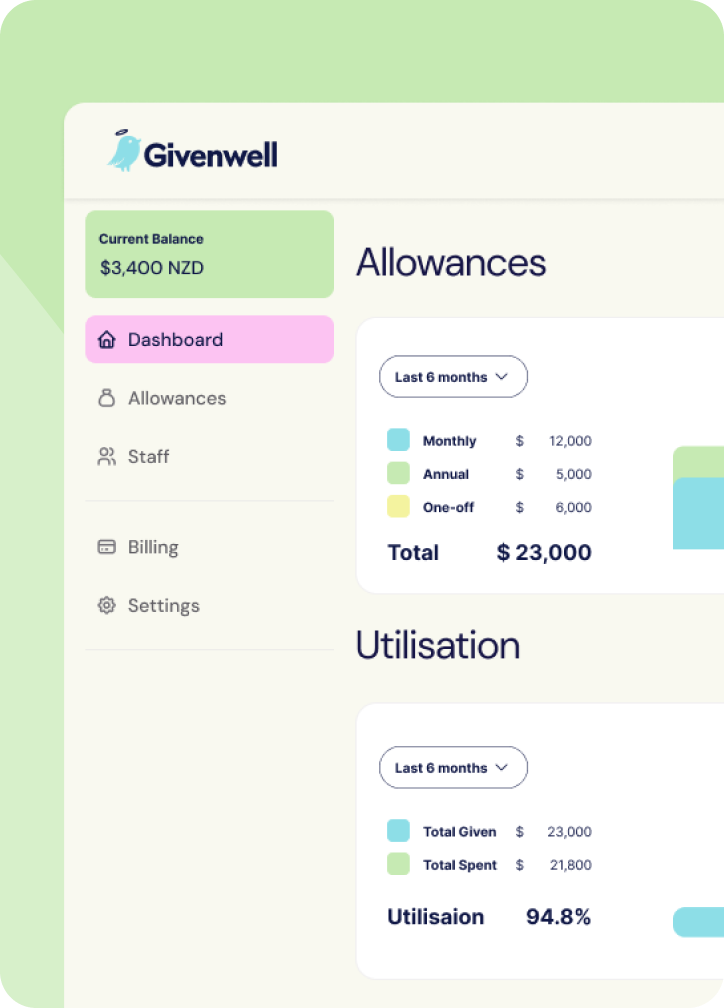The width and height of the screenshot is (724, 1008).
Task: Click the Givenwell bird logo icon
Action: point(124,151)
